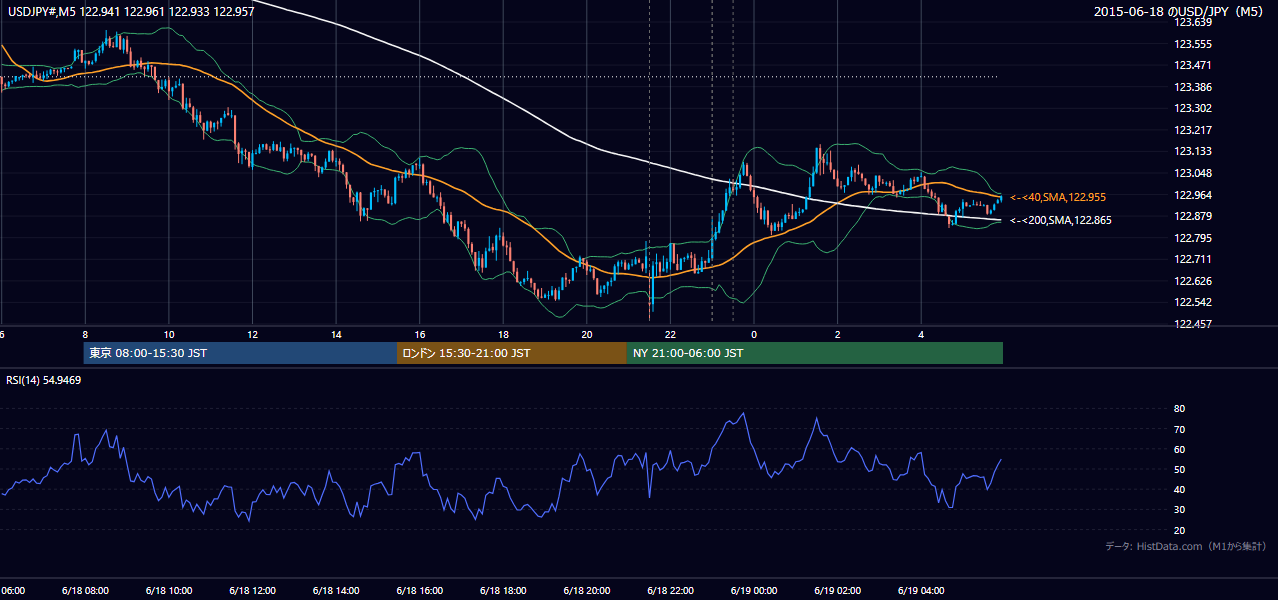Select the Tokyo session bar 東京 08:00-15:30 JST
This screenshot has width=1278, height=600.
(x=241, y=353)
